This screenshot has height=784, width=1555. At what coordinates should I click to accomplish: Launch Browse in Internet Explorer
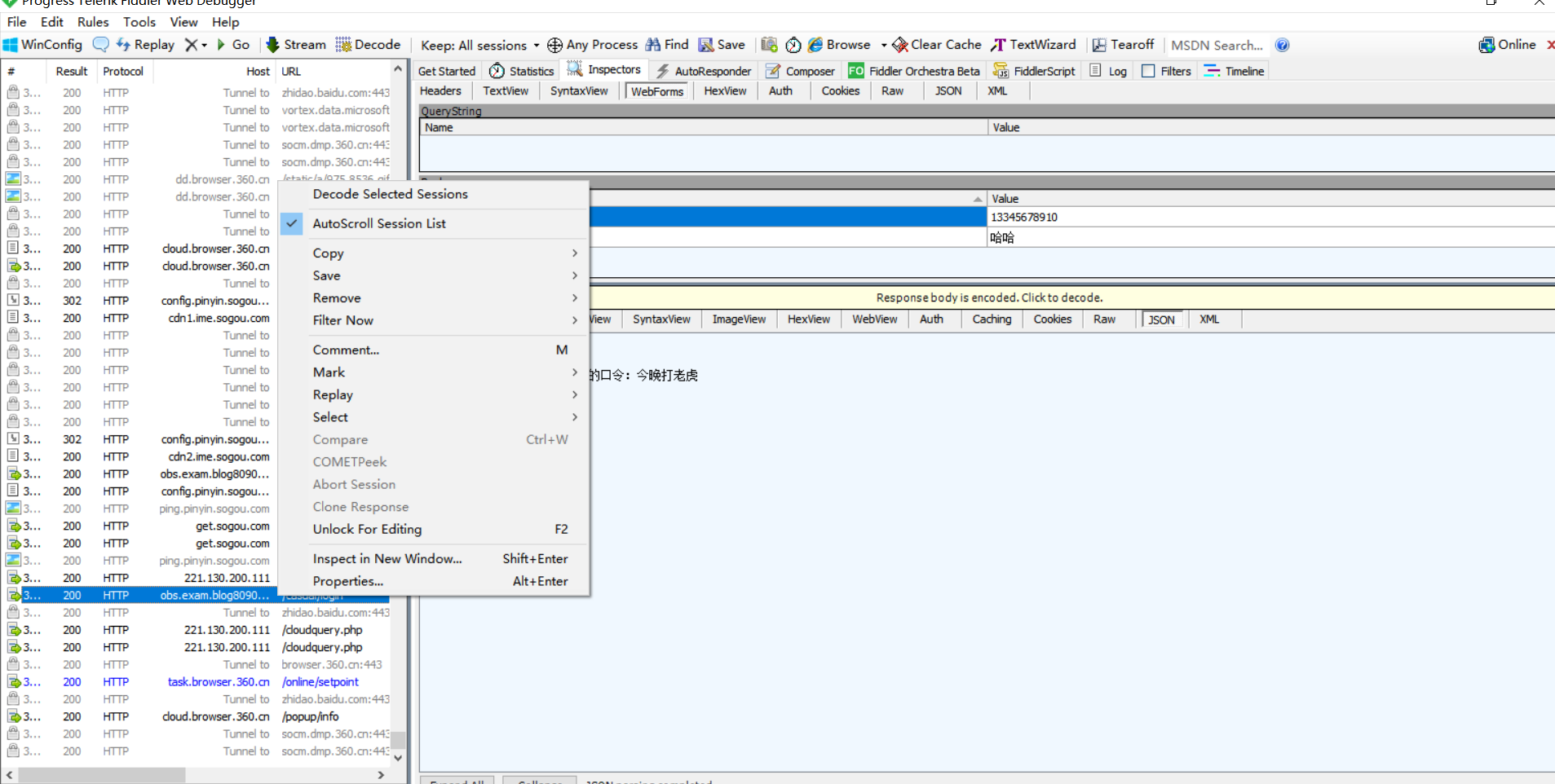point(839,45)
